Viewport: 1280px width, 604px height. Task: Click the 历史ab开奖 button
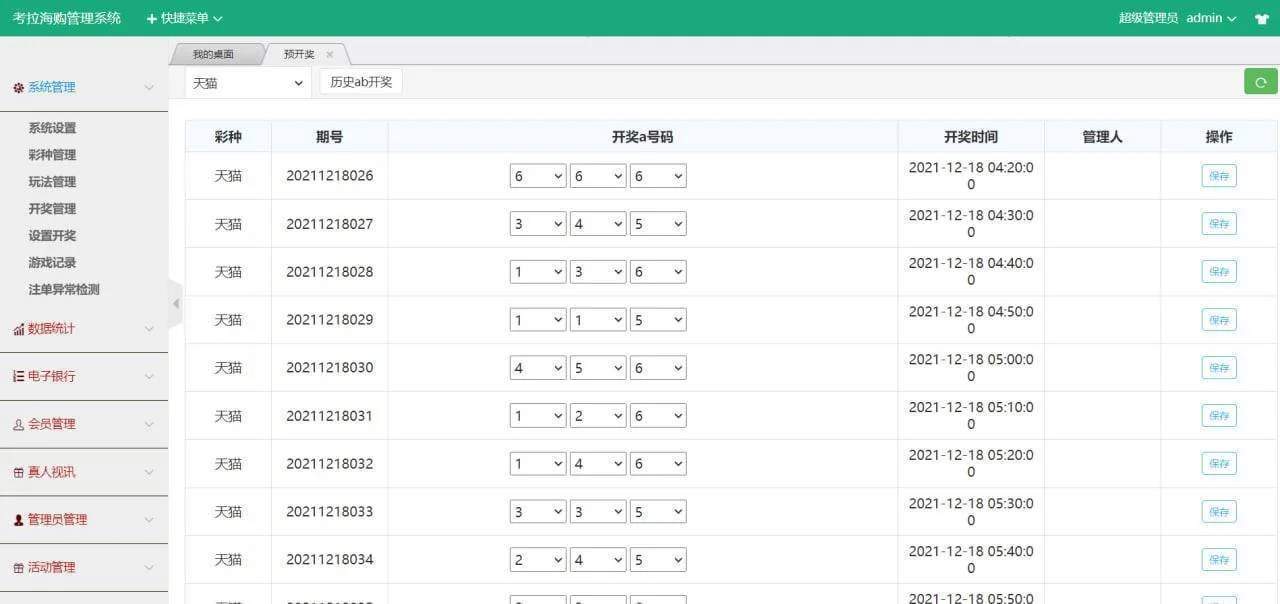click(x=361, y=82)
